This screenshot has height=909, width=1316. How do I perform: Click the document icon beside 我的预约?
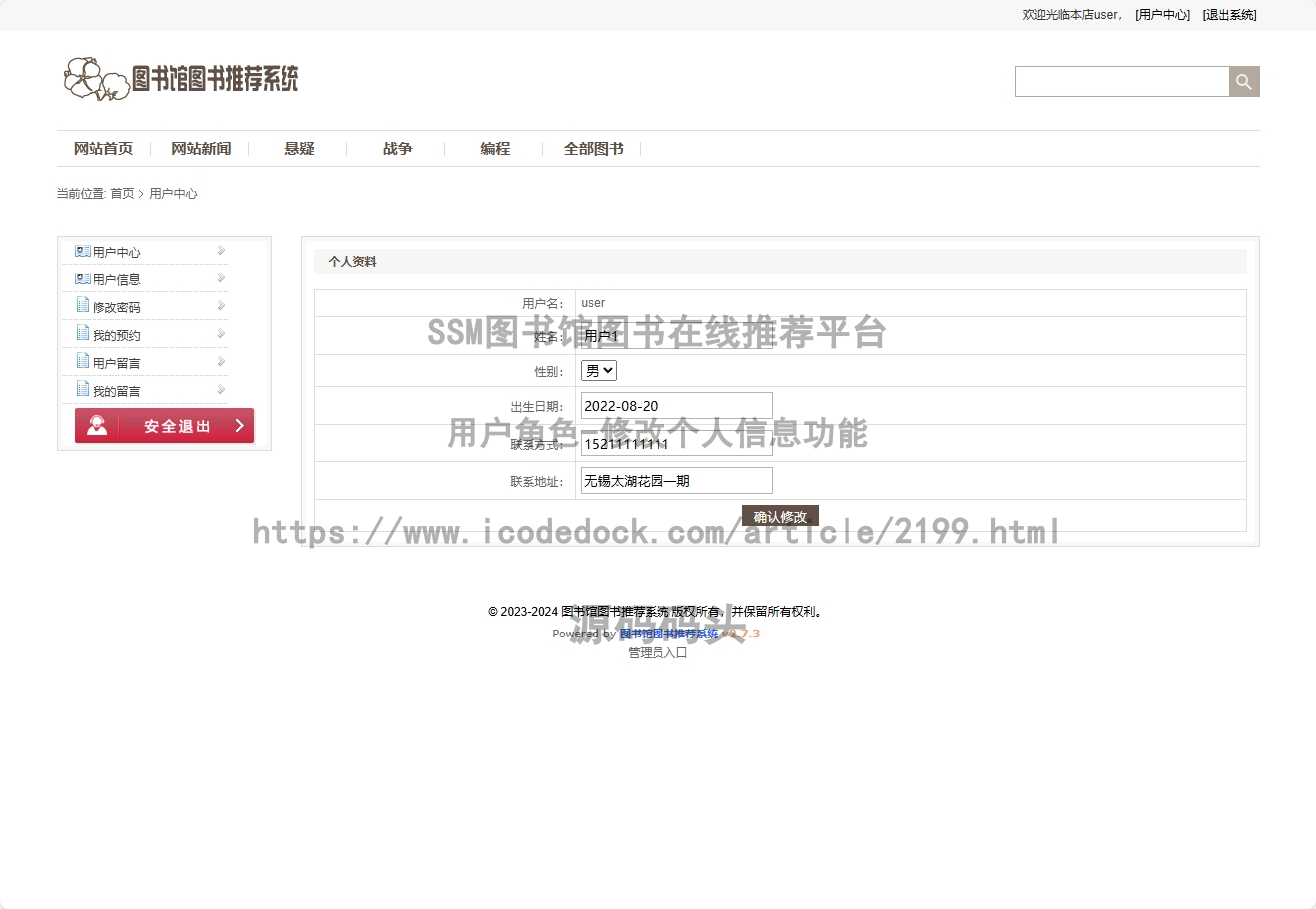[x=83, y=334]
